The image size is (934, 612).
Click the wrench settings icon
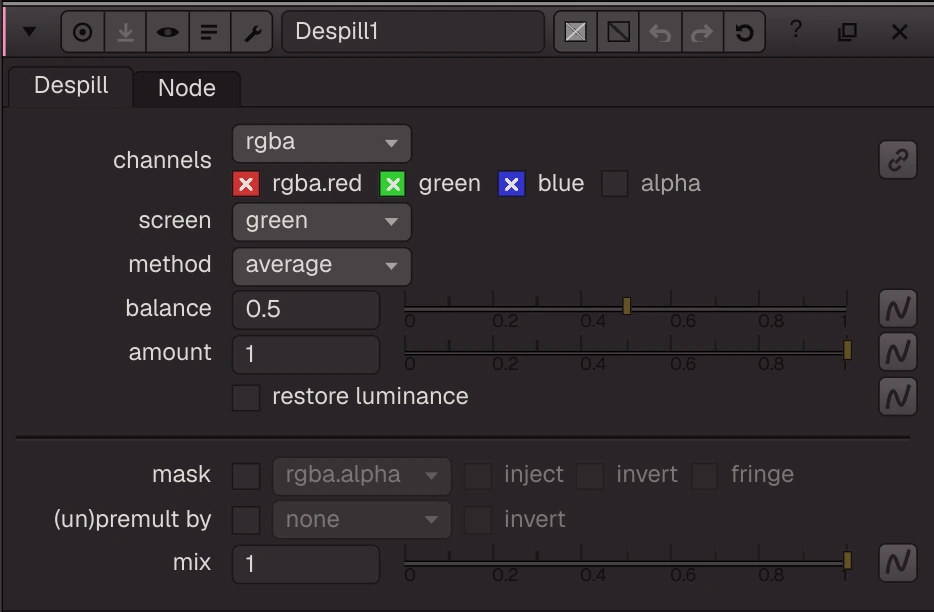point(252,32)
